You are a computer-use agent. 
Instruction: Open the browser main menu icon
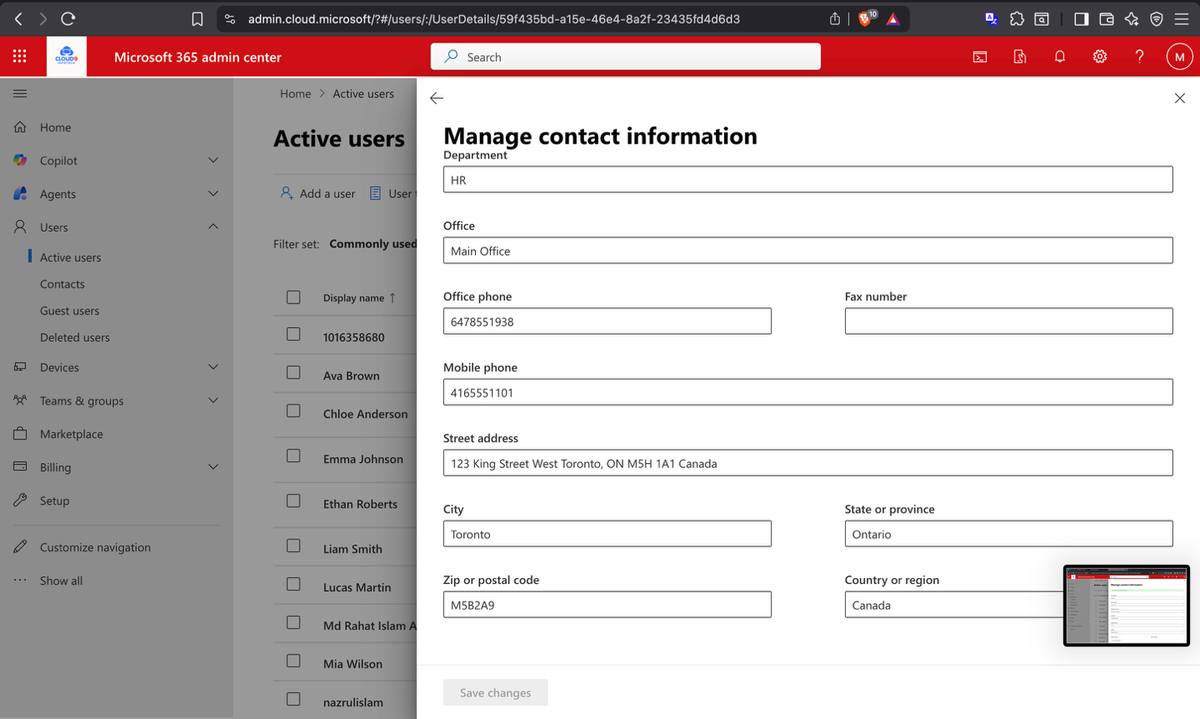click(x=1181, y=18)
